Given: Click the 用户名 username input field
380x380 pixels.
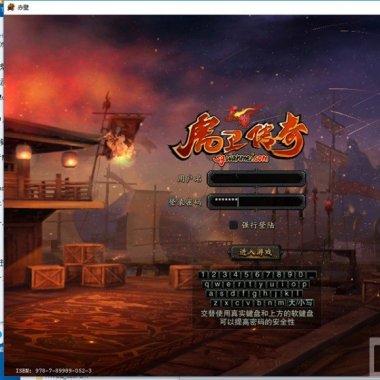Looking at the screenshot, I should coord(256,179).
